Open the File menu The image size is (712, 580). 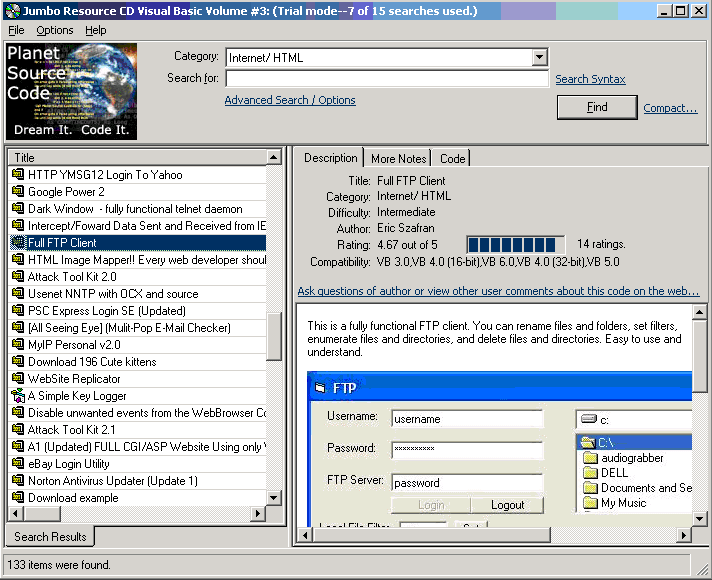(x=16, y=30)
